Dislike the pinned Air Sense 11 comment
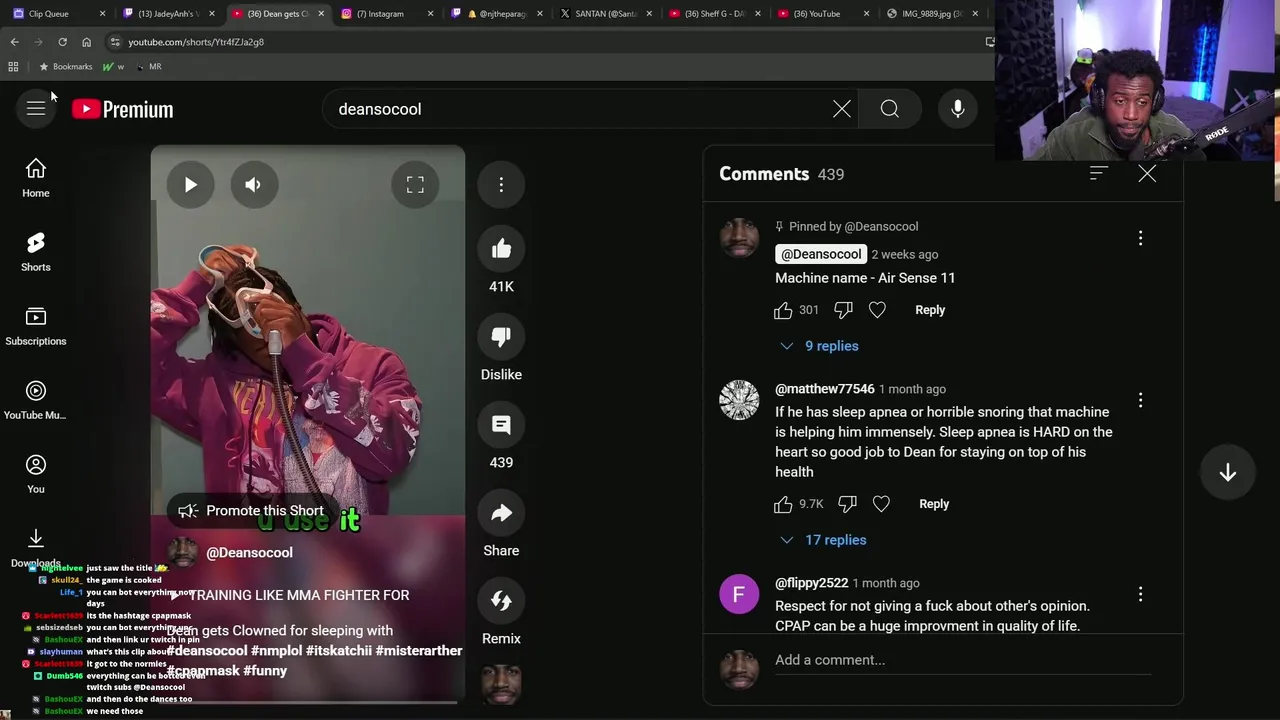 (843, 310)
